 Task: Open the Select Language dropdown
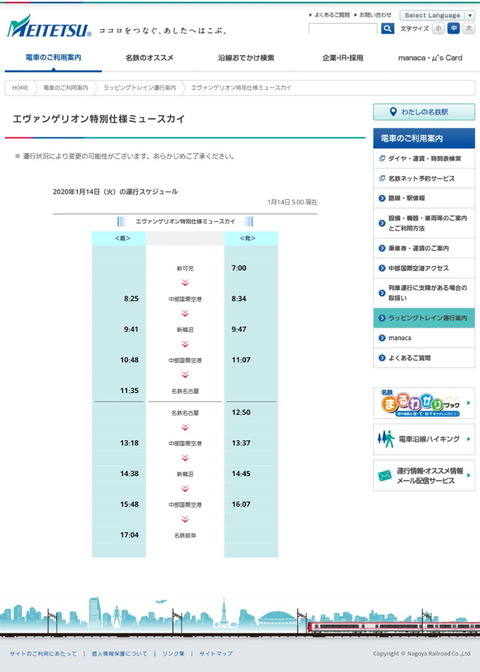coord(437,15)
